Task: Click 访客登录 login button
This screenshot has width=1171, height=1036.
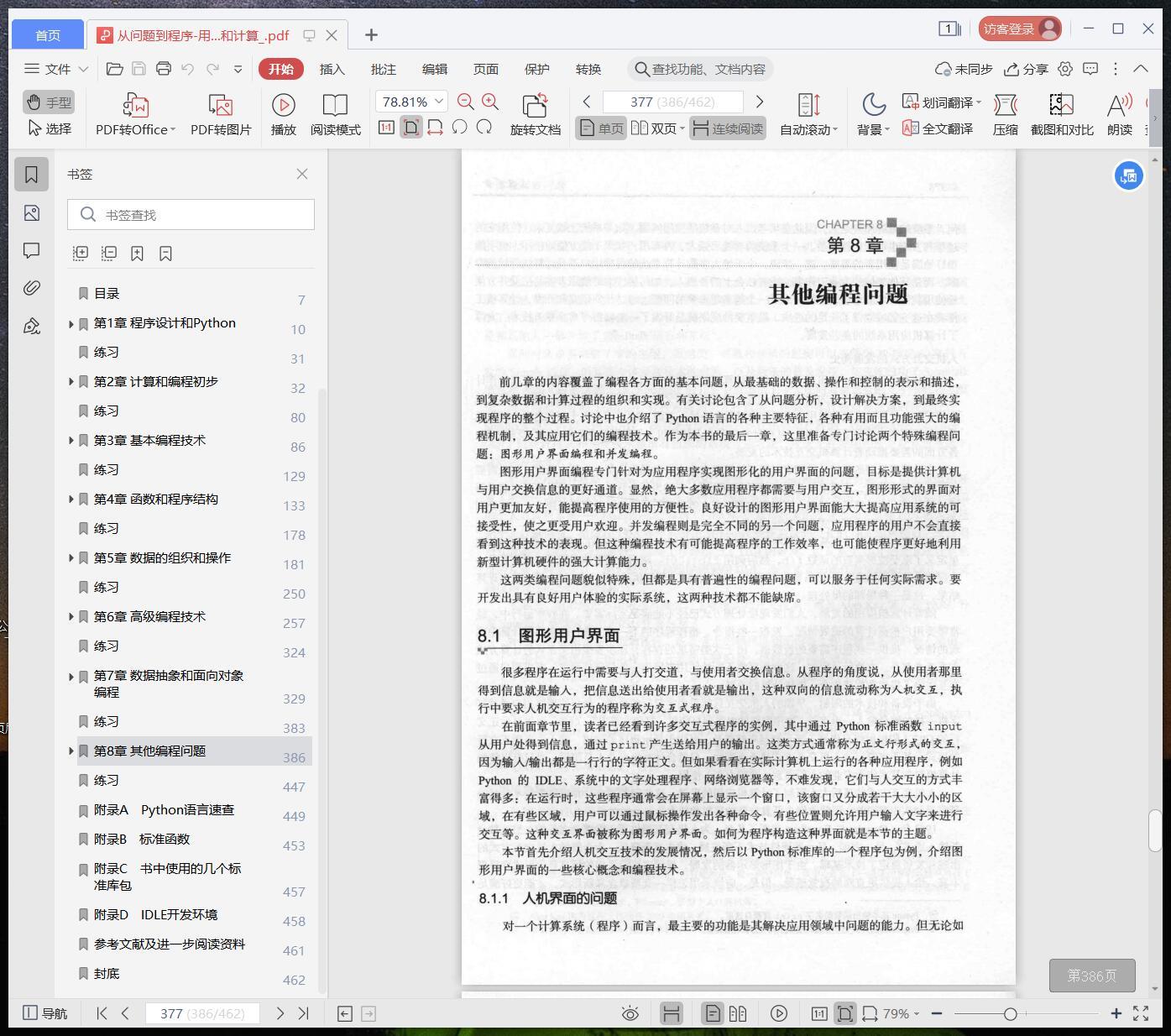Action: [x=1020, y=29]
